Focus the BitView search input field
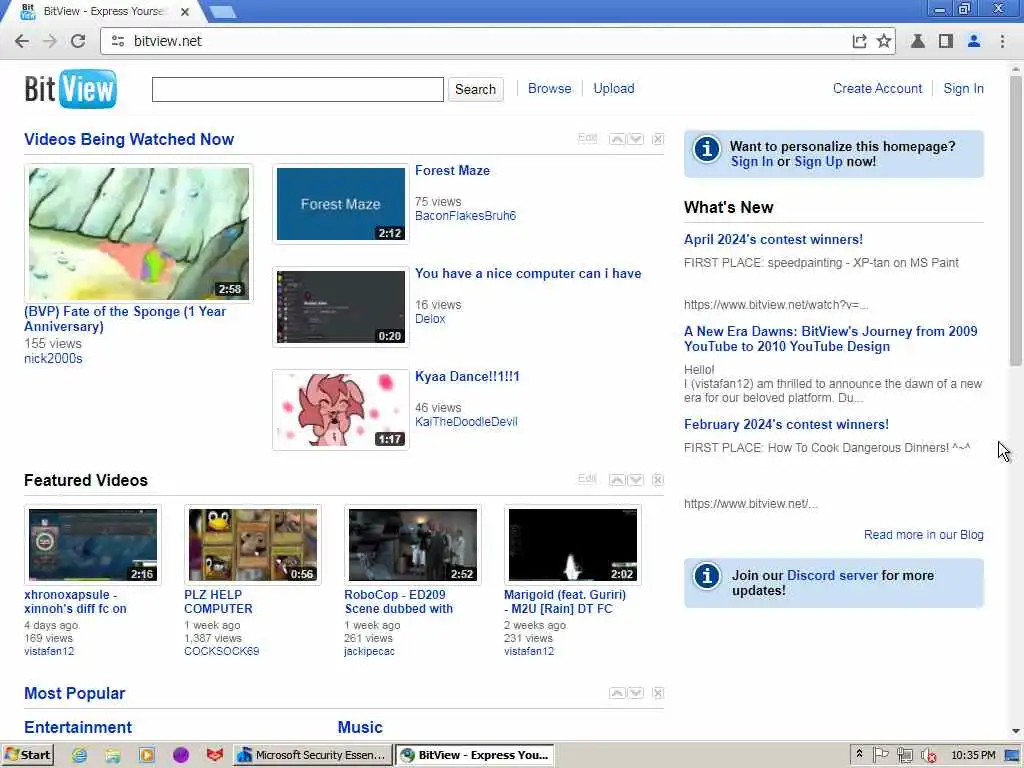 (298, 89)
